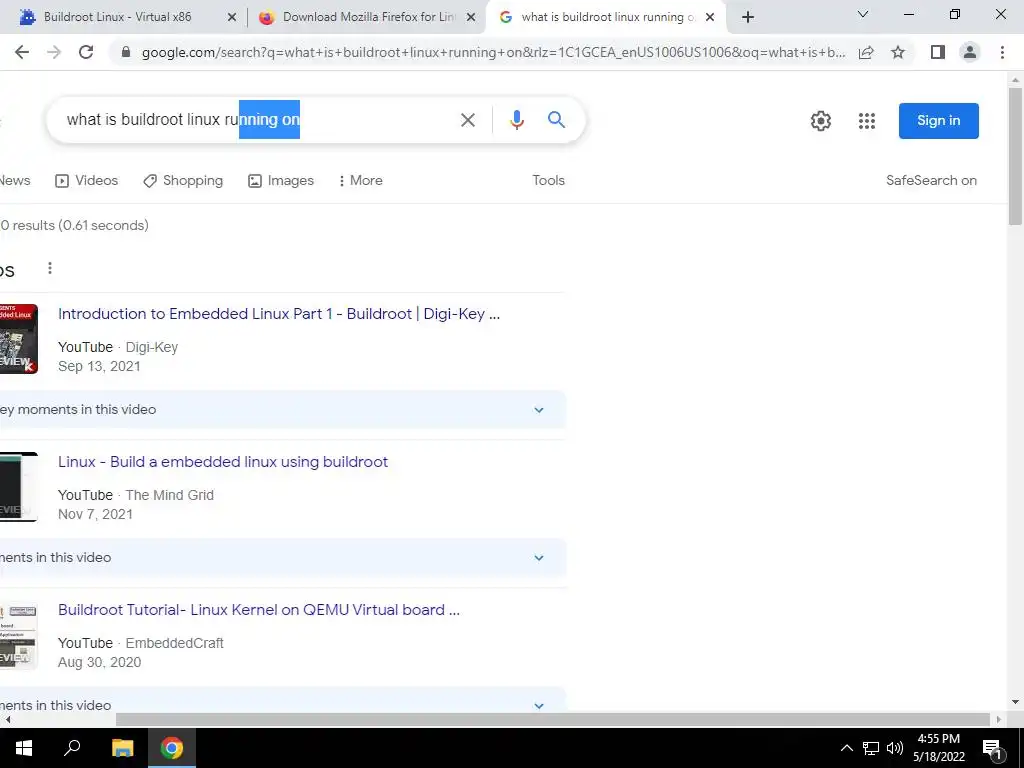View site security lock info

(126, 52)
